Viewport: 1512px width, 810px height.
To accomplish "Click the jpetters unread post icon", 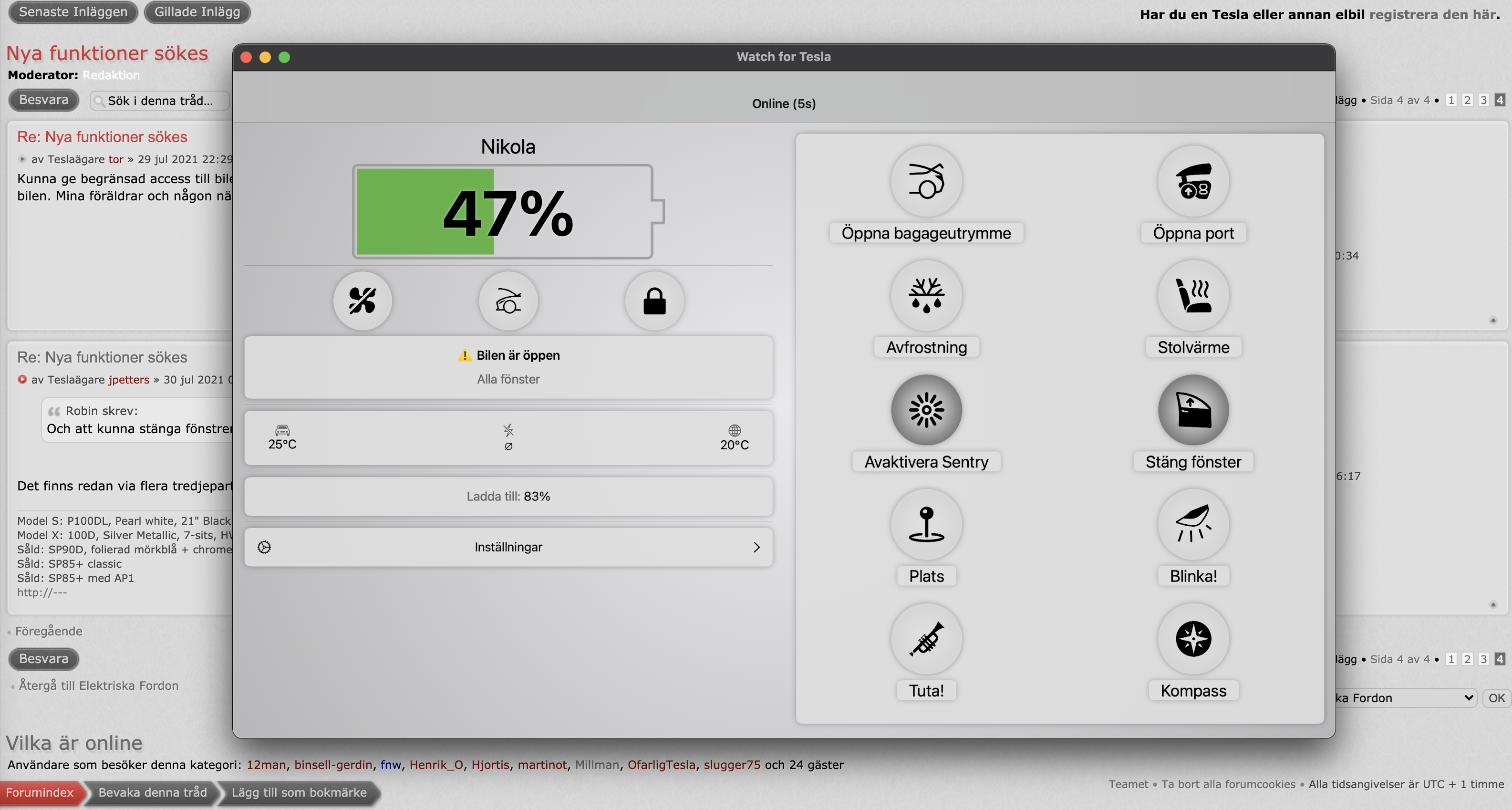I will [22, 379].
